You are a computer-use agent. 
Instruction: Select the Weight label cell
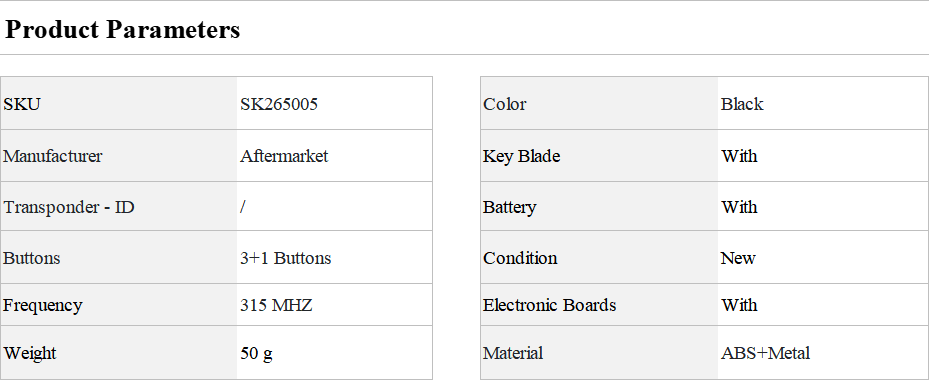pos(118,353)
